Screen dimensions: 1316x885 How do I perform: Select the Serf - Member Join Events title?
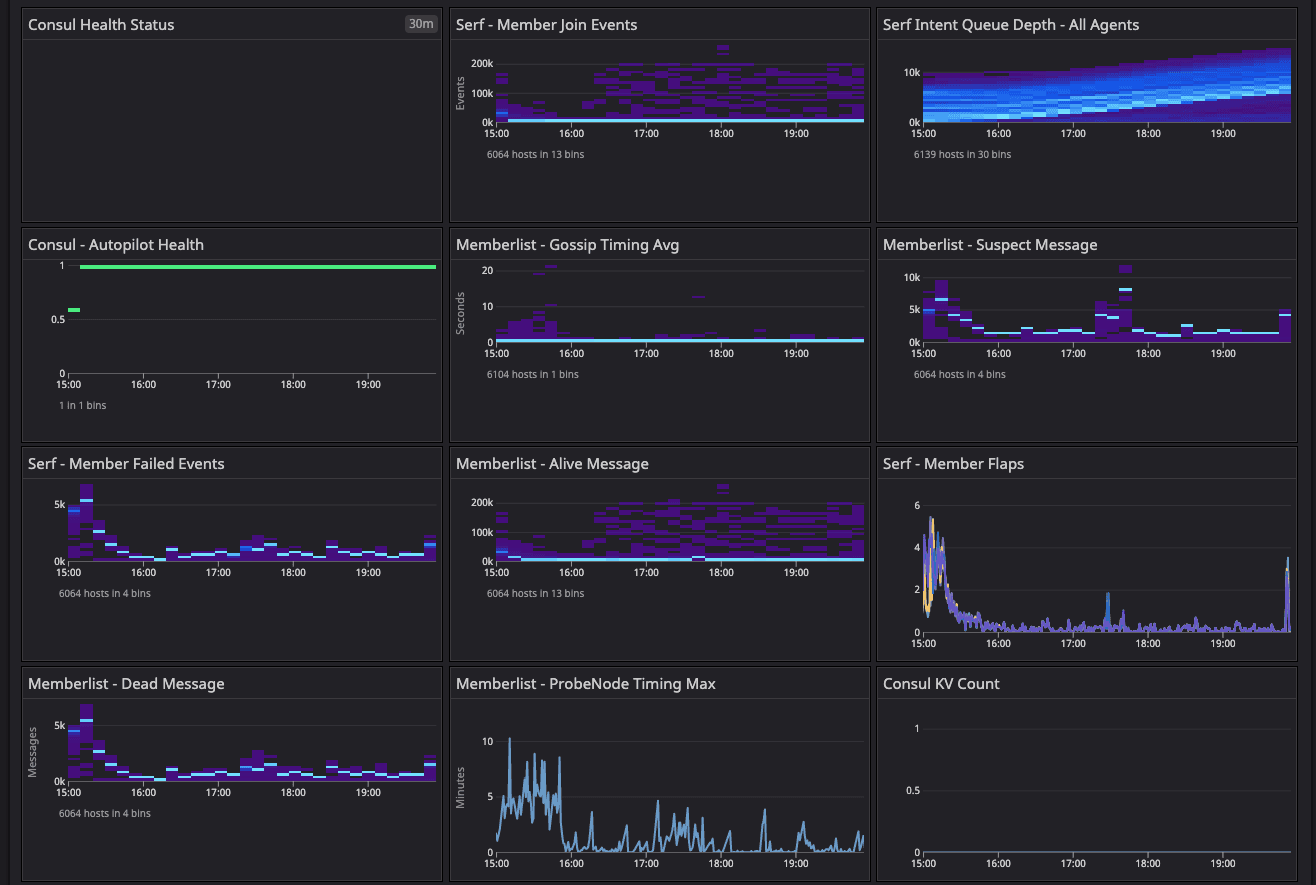546,25
